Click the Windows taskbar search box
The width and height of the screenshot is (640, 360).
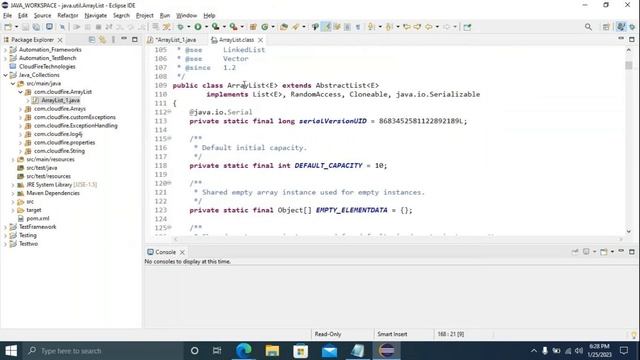[x=103, y=351]
